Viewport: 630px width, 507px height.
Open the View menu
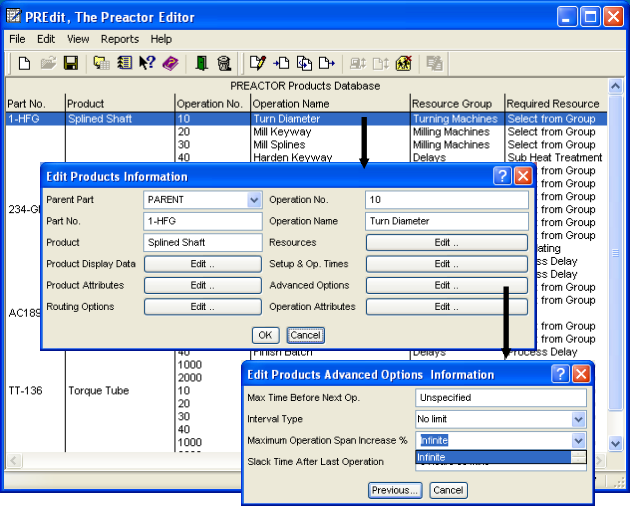pos(78,39)
